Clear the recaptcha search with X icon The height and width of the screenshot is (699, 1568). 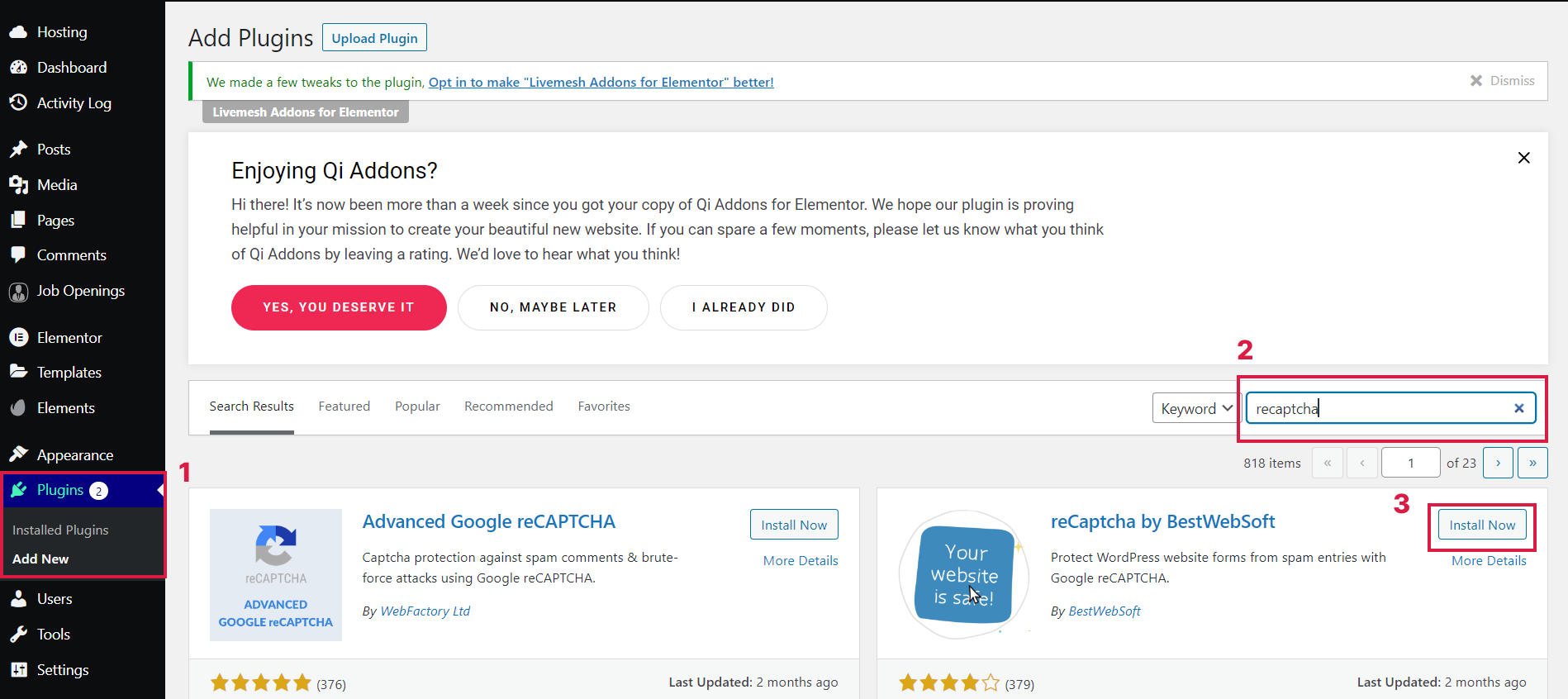click(1518, 408)
